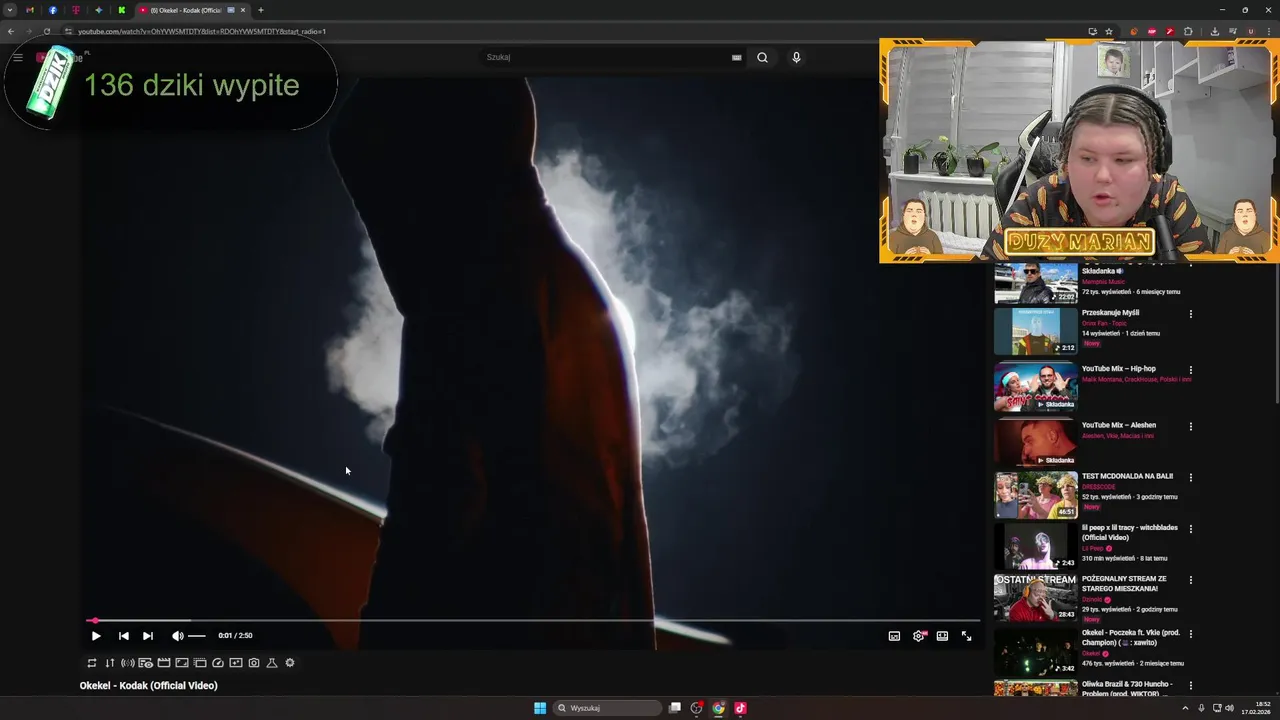The width and height of the screenshot is (1280, 720).
Task: Switch to the pinned T-Mobile tab
Action: pyautogui.click(x=76, y=10)
